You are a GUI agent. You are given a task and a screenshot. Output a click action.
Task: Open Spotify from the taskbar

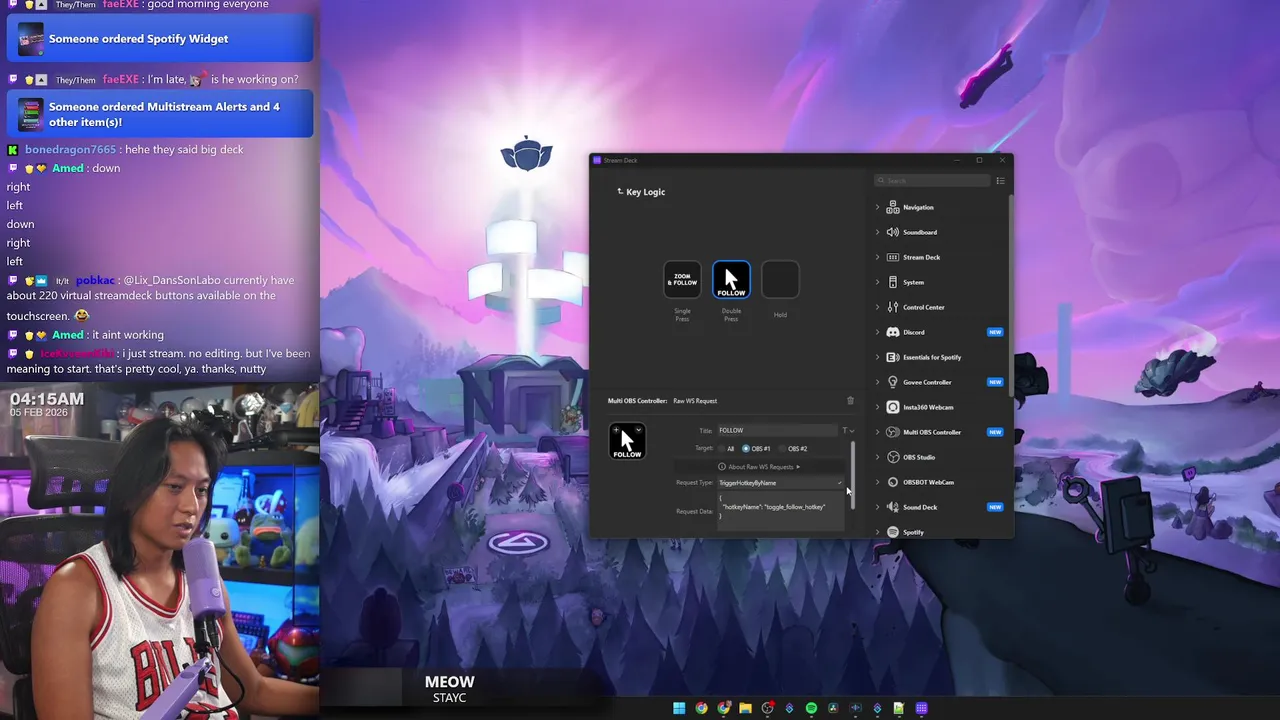(811, 708)
